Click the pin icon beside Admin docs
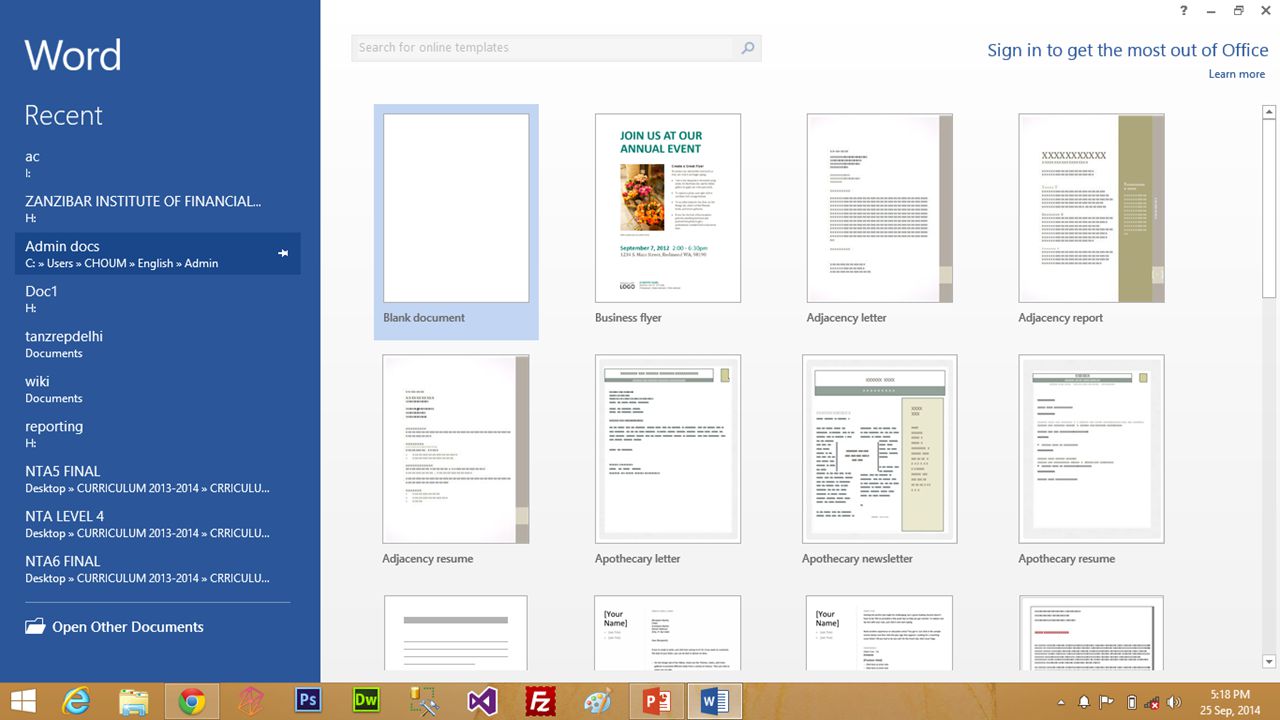Viewport: 1280px width, 720px height. click(x=283, y=254)
